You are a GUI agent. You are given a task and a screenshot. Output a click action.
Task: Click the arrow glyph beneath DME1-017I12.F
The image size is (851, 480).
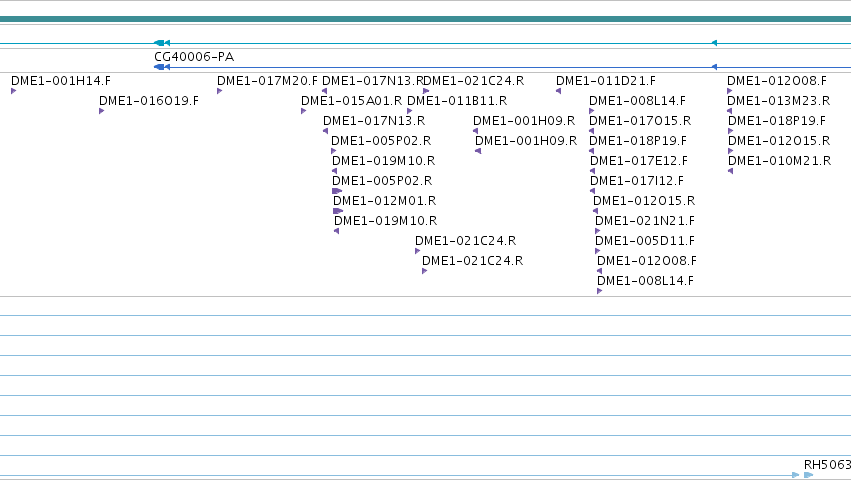[x=593, y=191]
